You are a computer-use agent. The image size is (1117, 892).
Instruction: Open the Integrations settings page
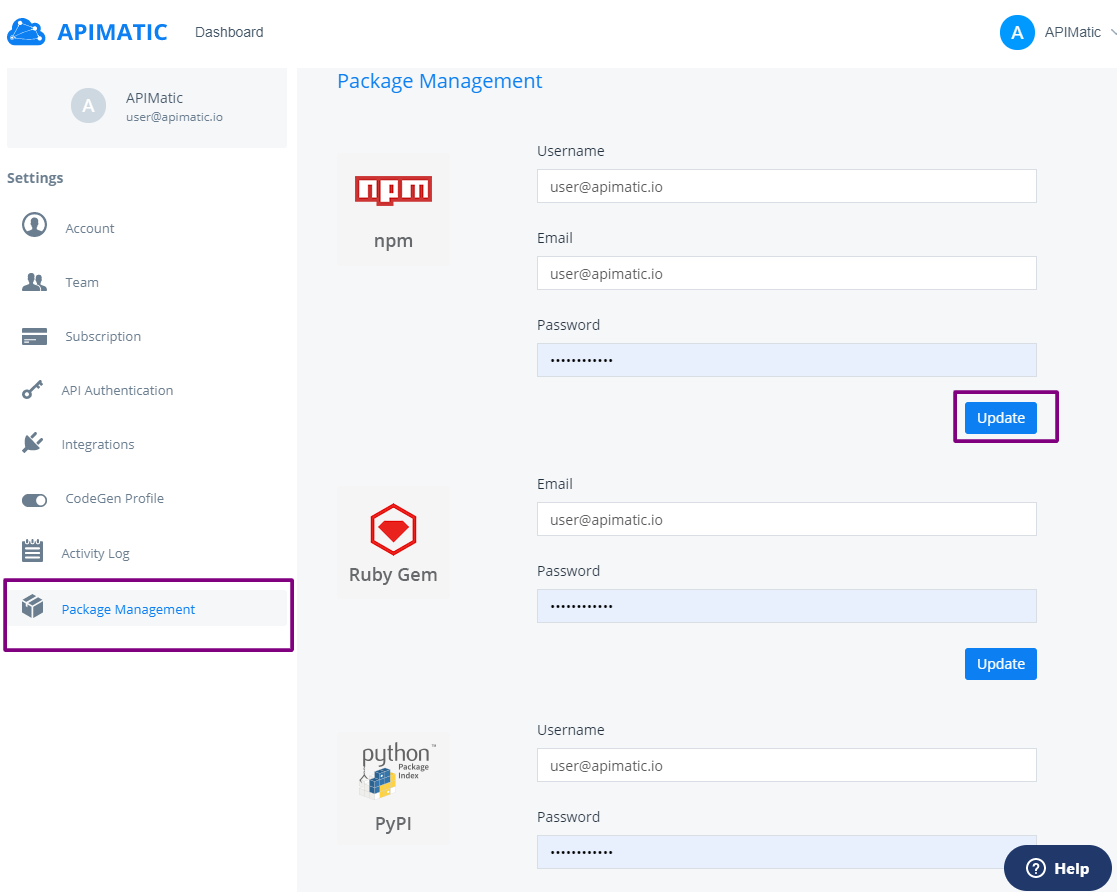(98, 445)
